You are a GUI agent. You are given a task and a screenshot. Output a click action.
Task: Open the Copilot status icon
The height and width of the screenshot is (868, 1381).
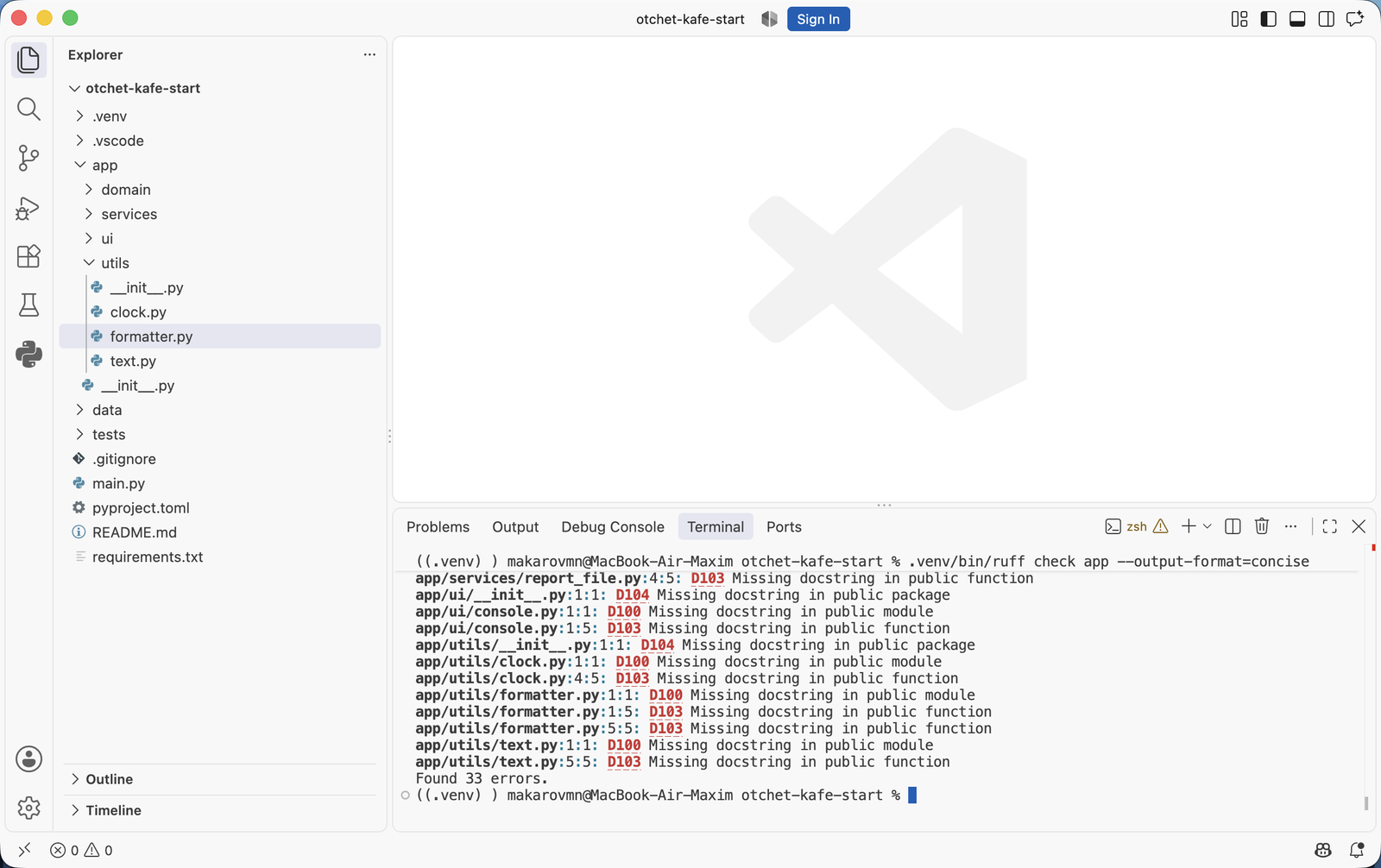[x=1323, y=850]
